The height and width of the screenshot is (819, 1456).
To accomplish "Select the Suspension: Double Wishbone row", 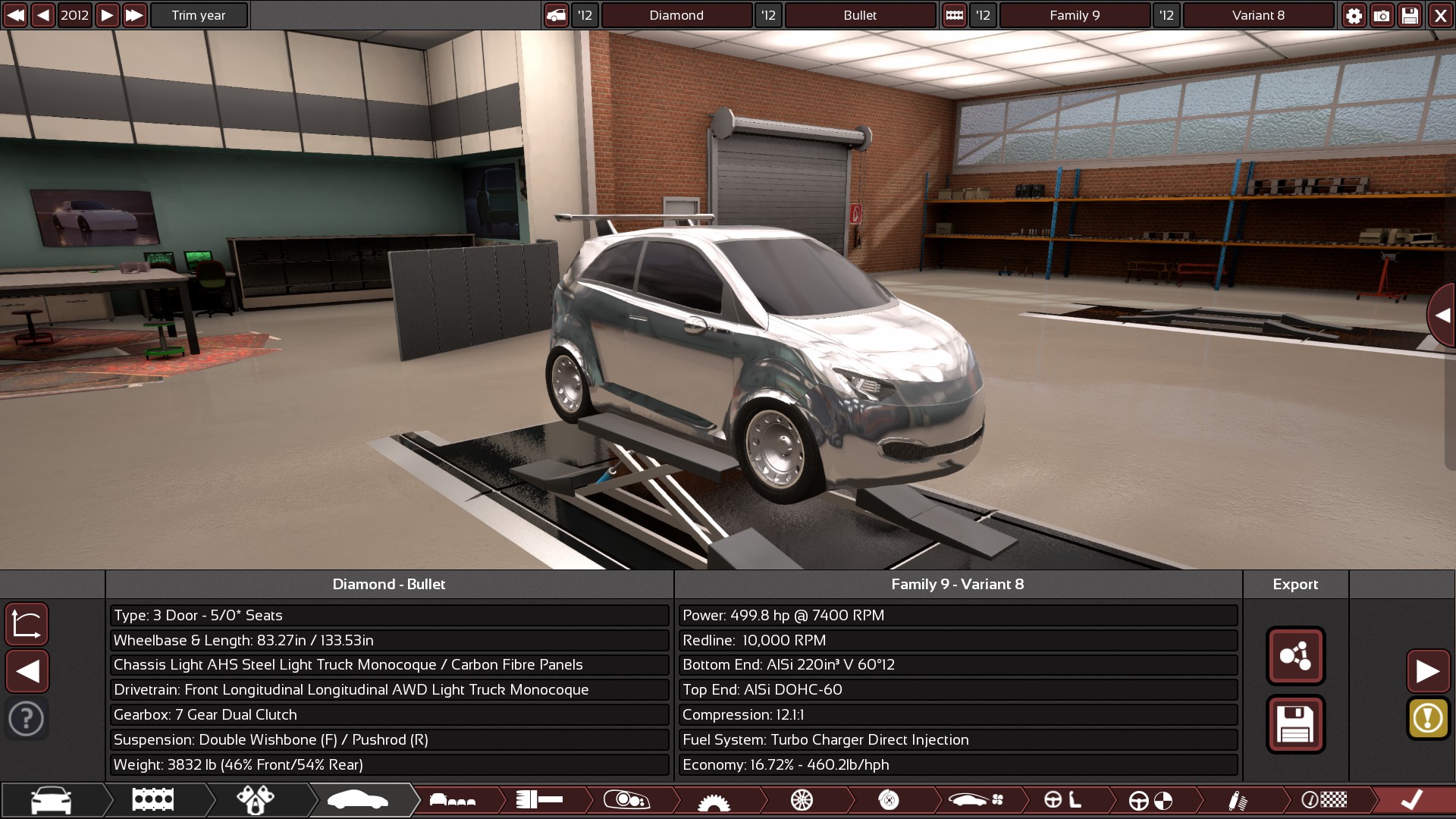I will point(389,740).
